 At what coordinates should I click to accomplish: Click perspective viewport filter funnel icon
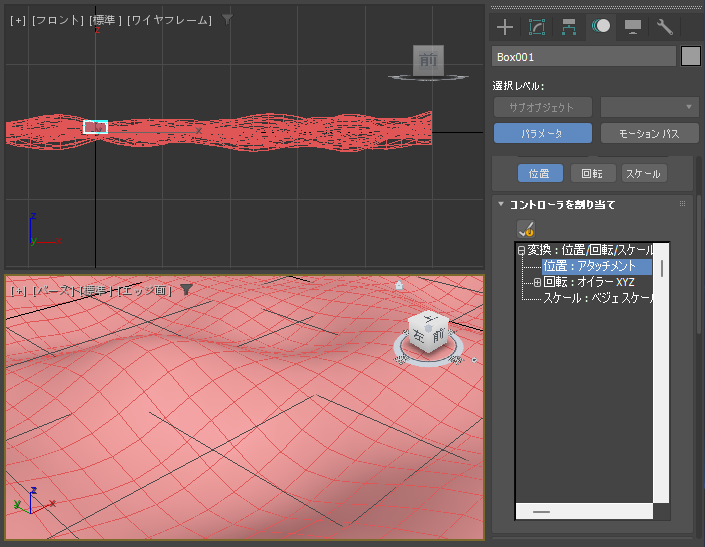(186, 289)
